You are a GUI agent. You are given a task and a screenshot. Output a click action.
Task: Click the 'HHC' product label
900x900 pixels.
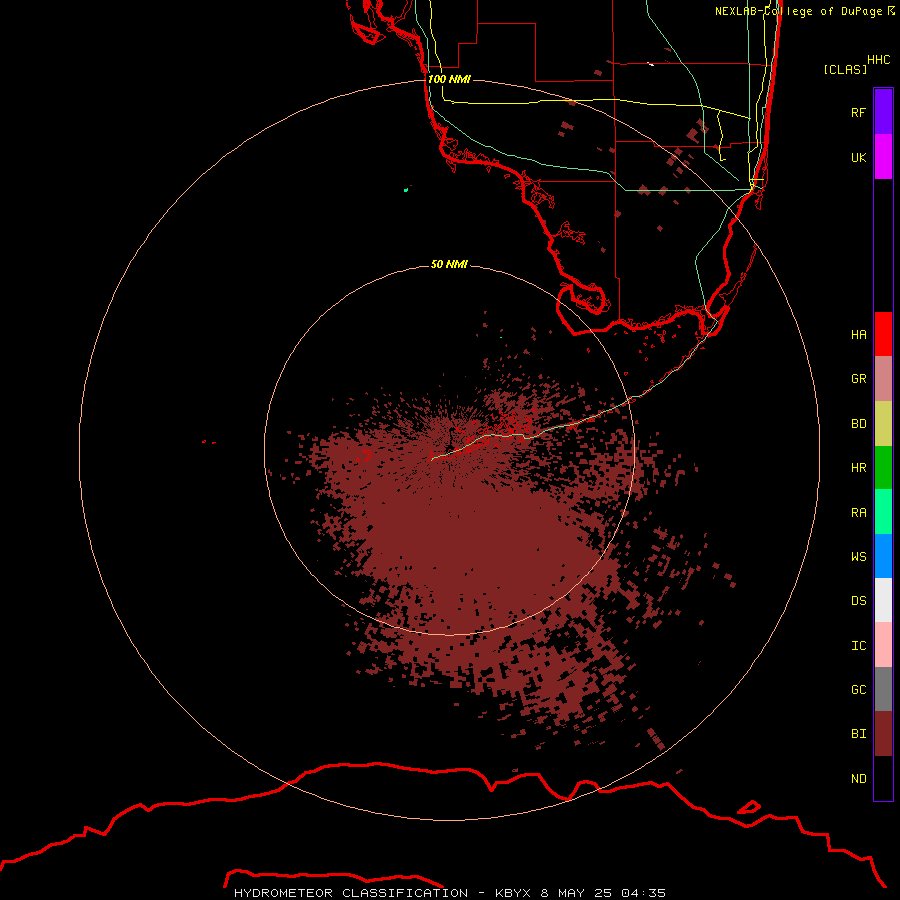(x=879, y=60)
